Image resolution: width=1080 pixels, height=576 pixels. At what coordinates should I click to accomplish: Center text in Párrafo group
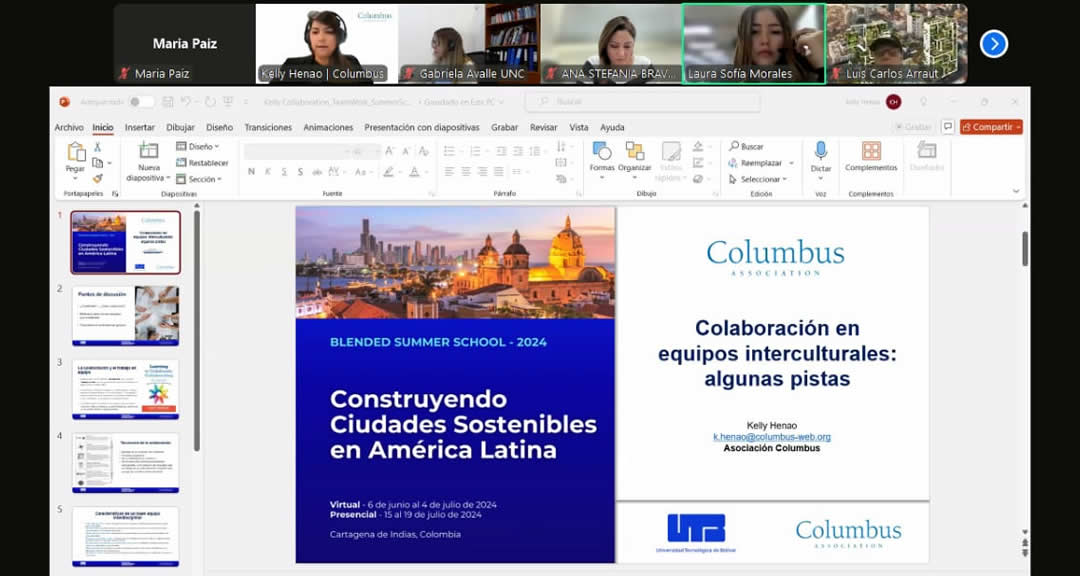(466, 172)
